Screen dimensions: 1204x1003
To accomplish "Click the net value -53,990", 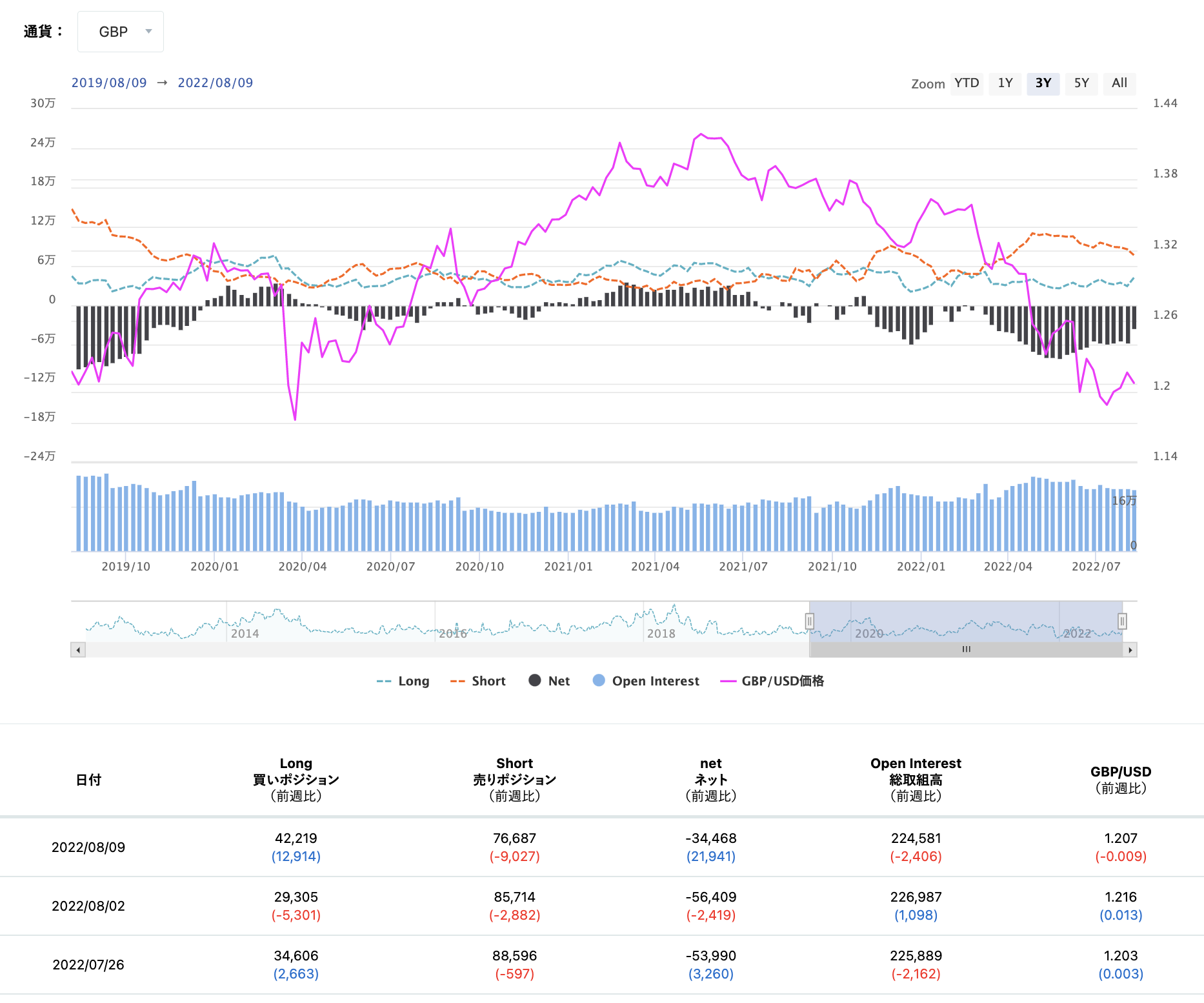I will click(711, 956).
